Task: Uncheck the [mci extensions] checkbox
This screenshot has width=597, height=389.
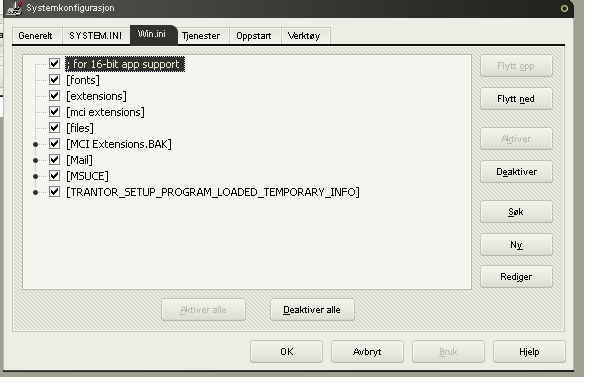Action: click(54, 112)
